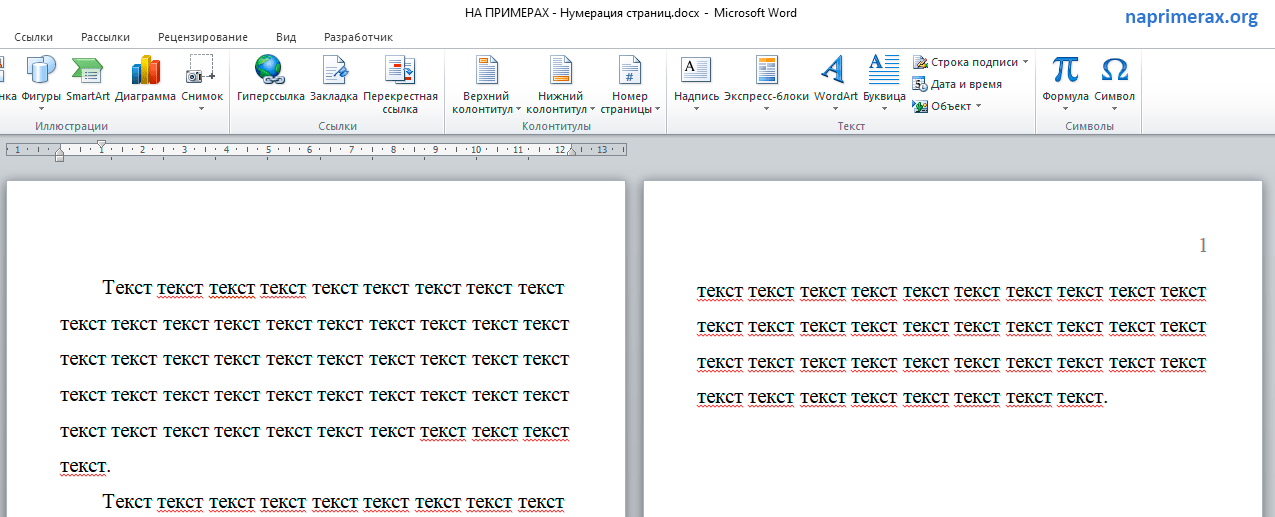Switch to the Рассылки ribbon tab
This screenshot has height=517, width=1275.
pos(105,37)
